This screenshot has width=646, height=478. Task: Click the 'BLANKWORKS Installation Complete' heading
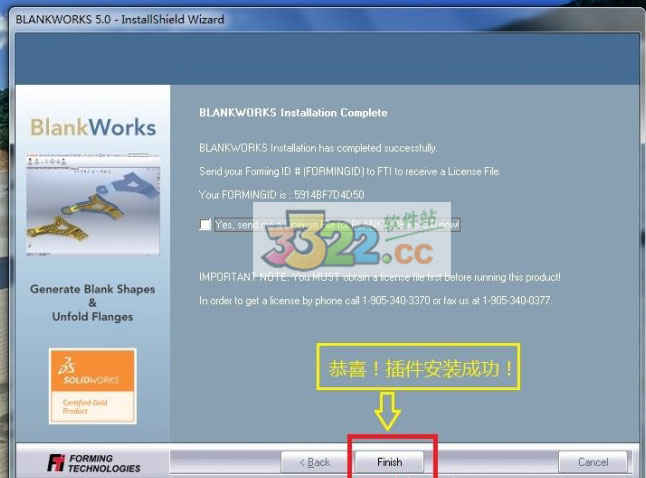coord(293,113)
